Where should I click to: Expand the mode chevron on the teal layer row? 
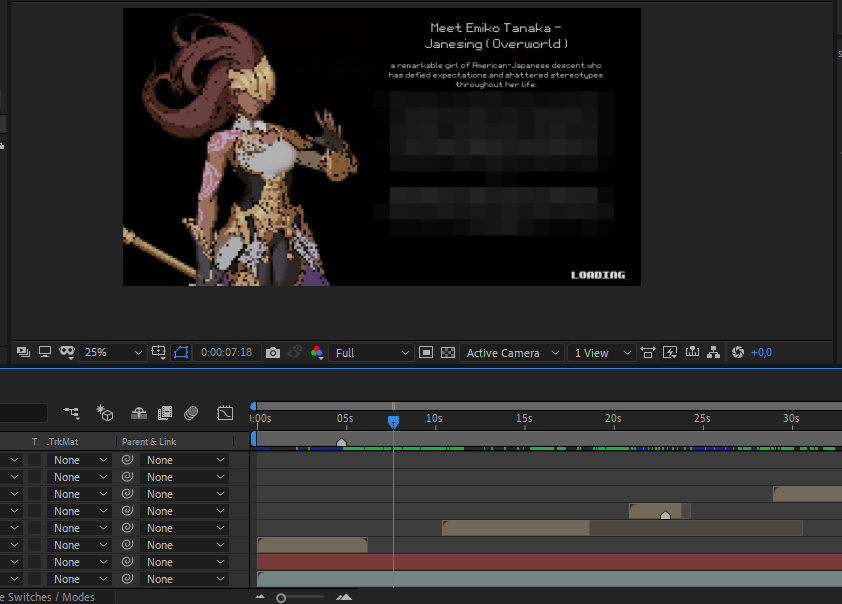[x=14, y=579]
